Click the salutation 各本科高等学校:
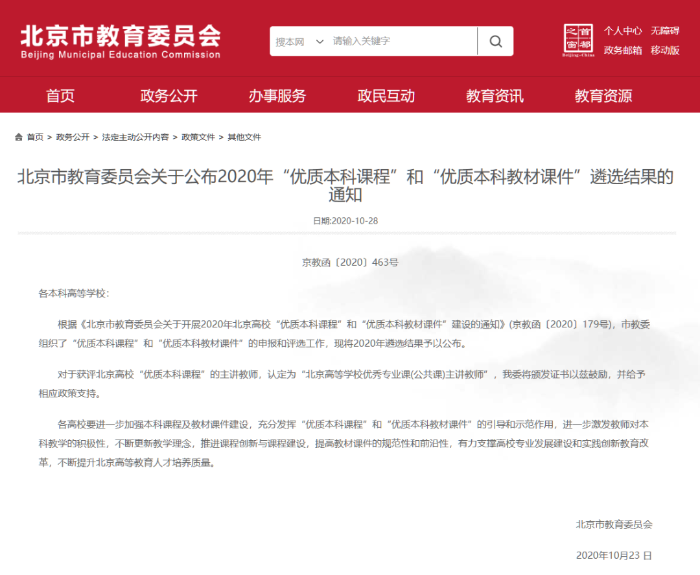Image resolution: width=700 pixels, height=575 pixels. (74, 293)
